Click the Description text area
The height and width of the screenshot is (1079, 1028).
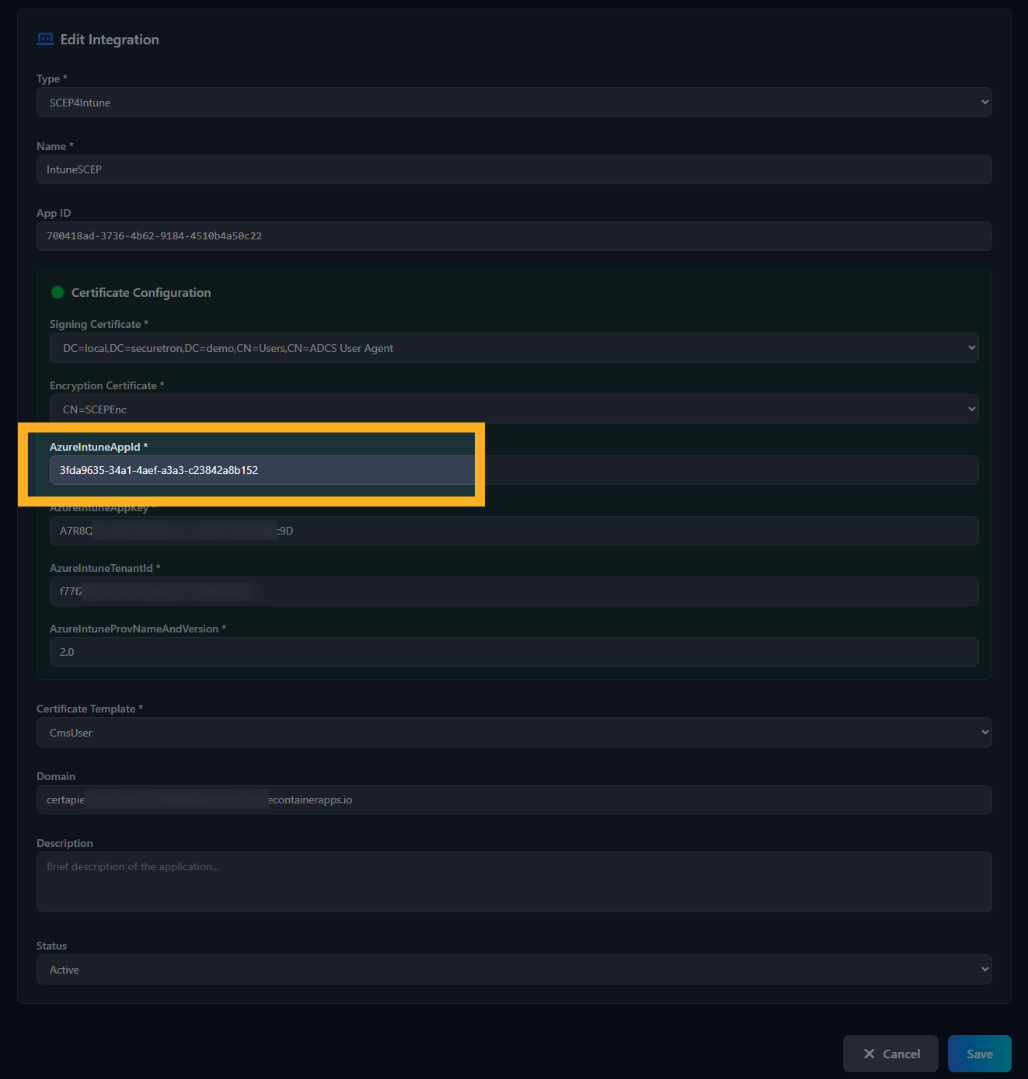pos(514,881)
